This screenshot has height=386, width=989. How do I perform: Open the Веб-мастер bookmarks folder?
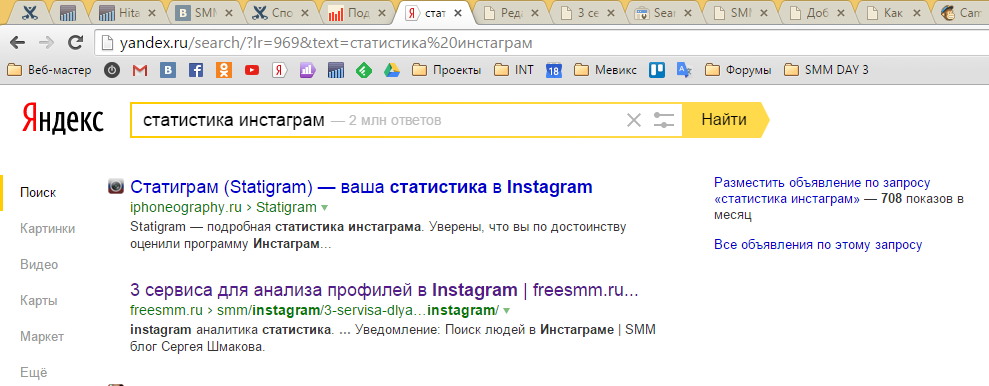49,70
